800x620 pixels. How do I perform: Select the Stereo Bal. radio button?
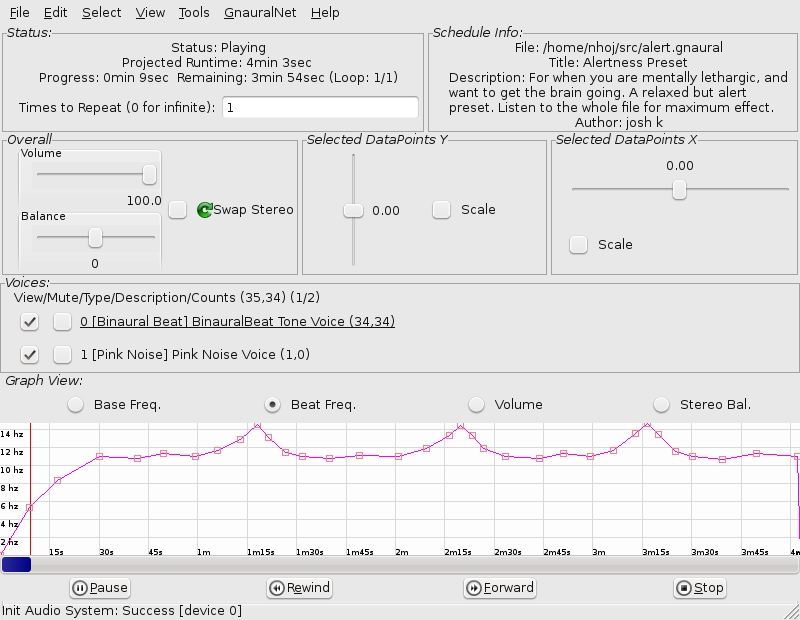[661, 405]
